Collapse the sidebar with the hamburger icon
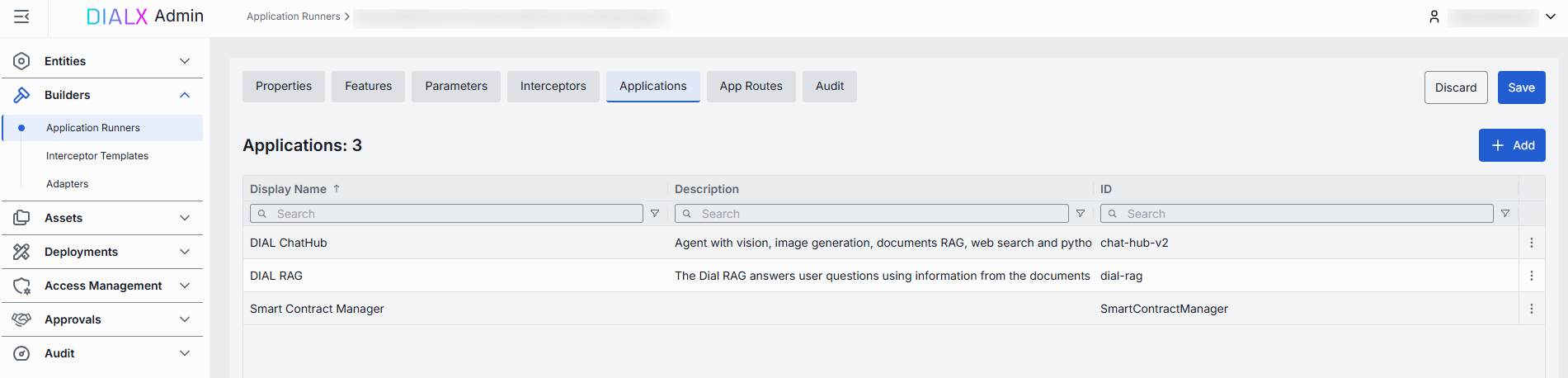The width and height of the screenshot is (1568, 378). click(22, 17)
